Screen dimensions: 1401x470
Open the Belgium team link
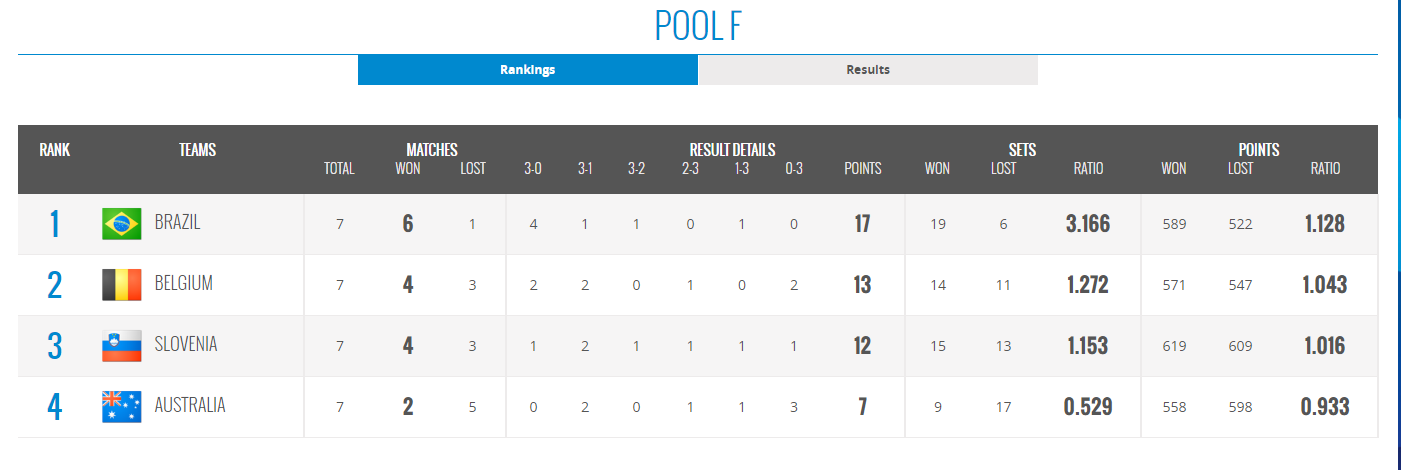pos(183,284)
